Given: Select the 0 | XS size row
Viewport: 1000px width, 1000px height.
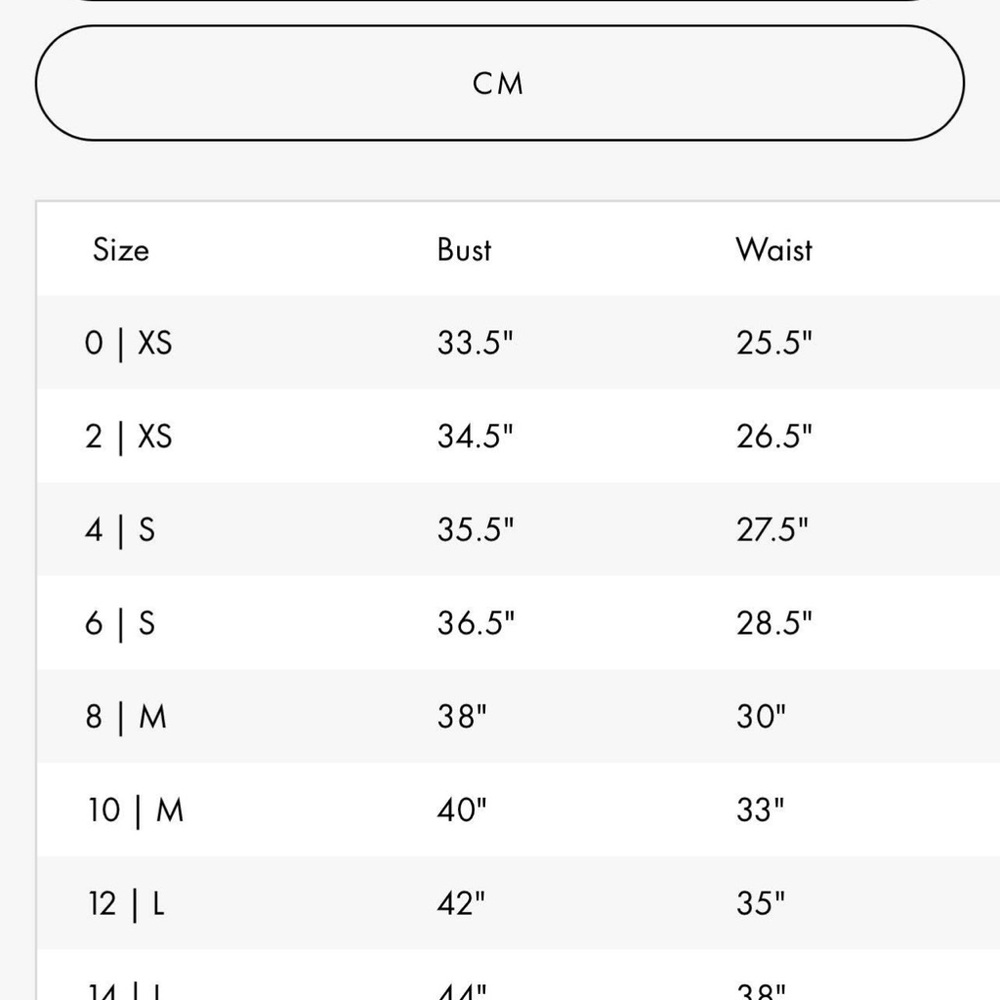Looking at the screenshot, I should point(518,342).
